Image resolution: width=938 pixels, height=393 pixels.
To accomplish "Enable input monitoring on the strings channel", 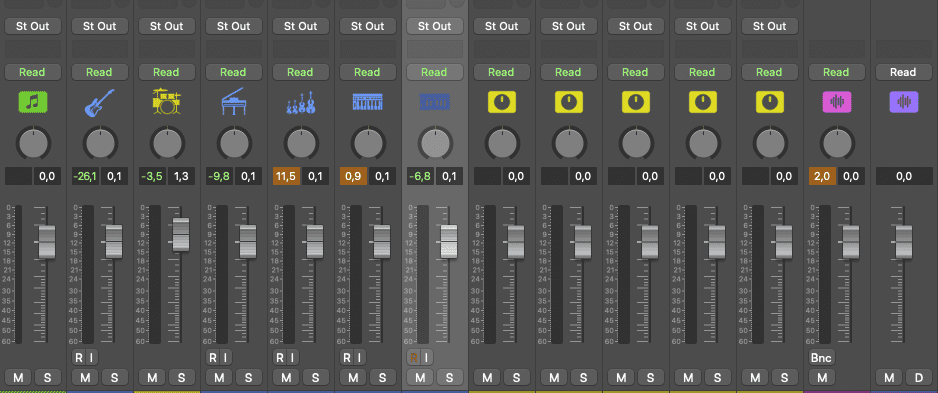I will [293, 358].
